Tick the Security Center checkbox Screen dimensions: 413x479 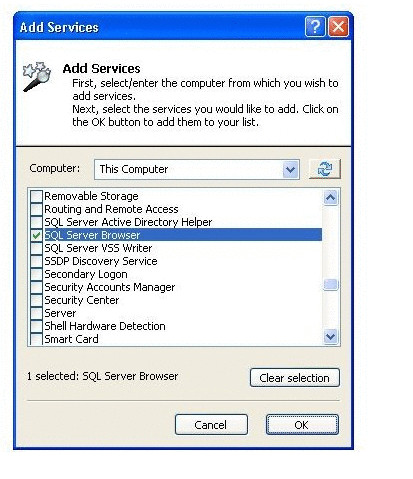[36, 300]
